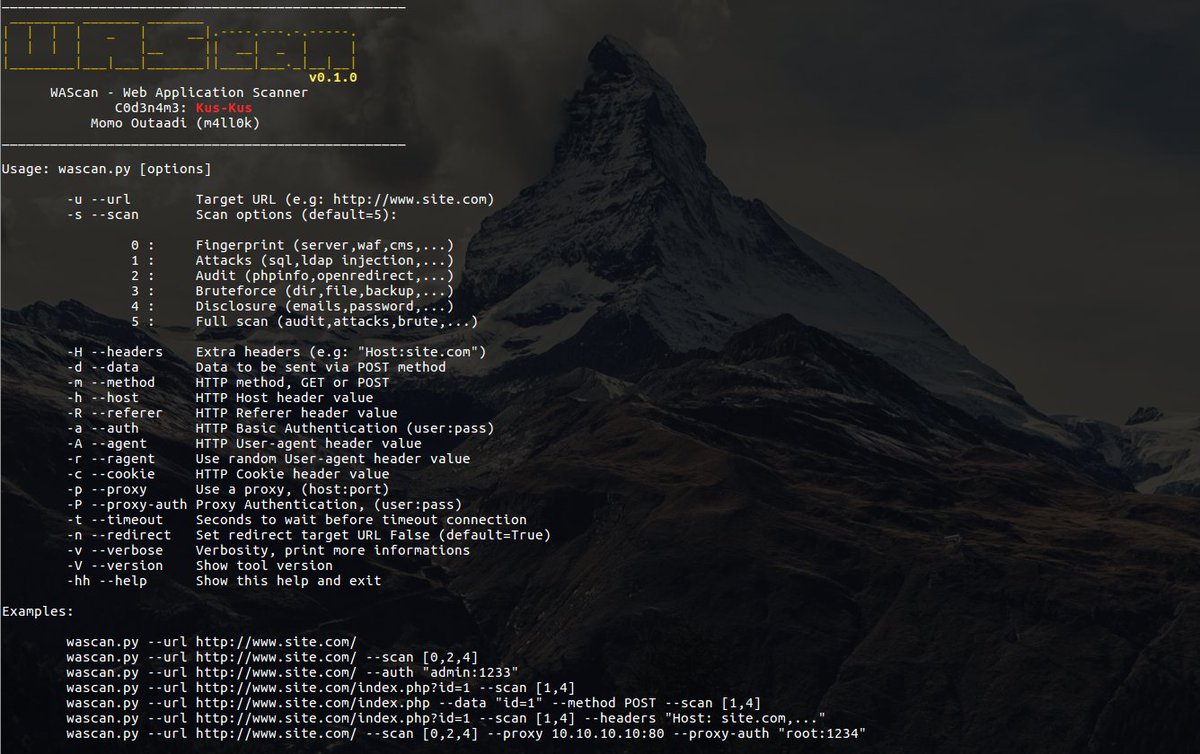Viewport: 1200px width, 754px height.
Task: Click the example ending '--scan [0,2,4]' without proxy
Action: tap(272, 657)
